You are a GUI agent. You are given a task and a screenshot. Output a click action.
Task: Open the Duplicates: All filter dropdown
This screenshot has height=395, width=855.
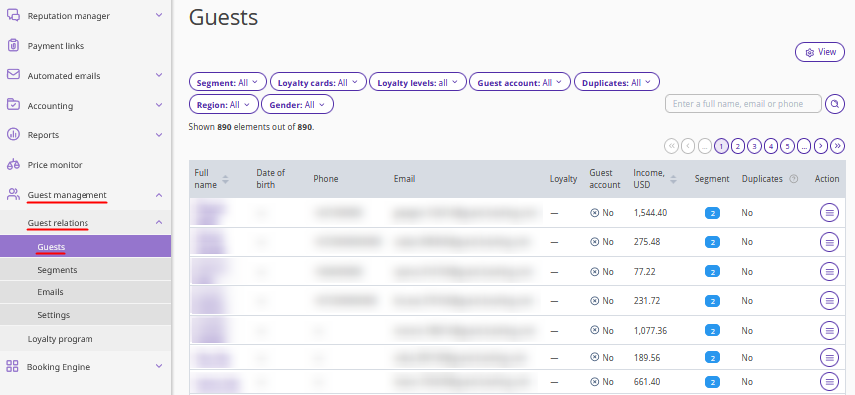point(617,82)
